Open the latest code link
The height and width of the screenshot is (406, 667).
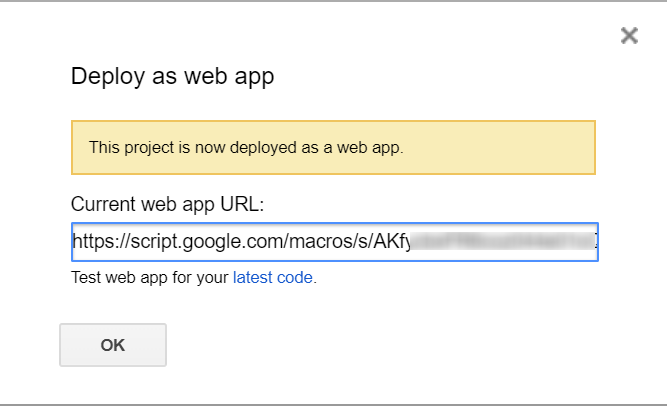[x=273, y=278]
